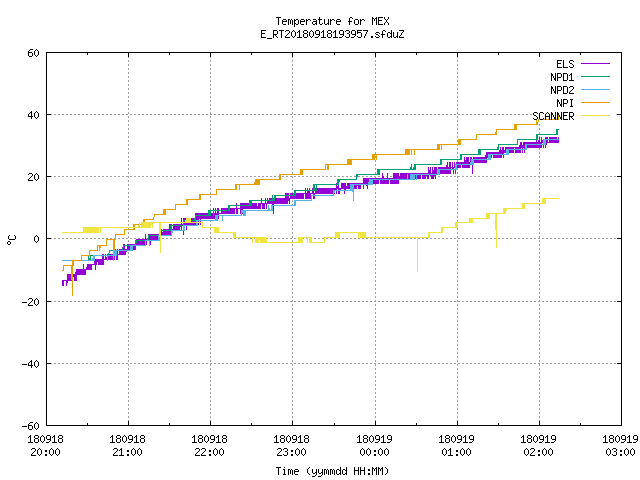This screenshot has height=480, width=640.
Task: Select the file name E_RT20180918193957.sfduZ
Action: (332, 34)
